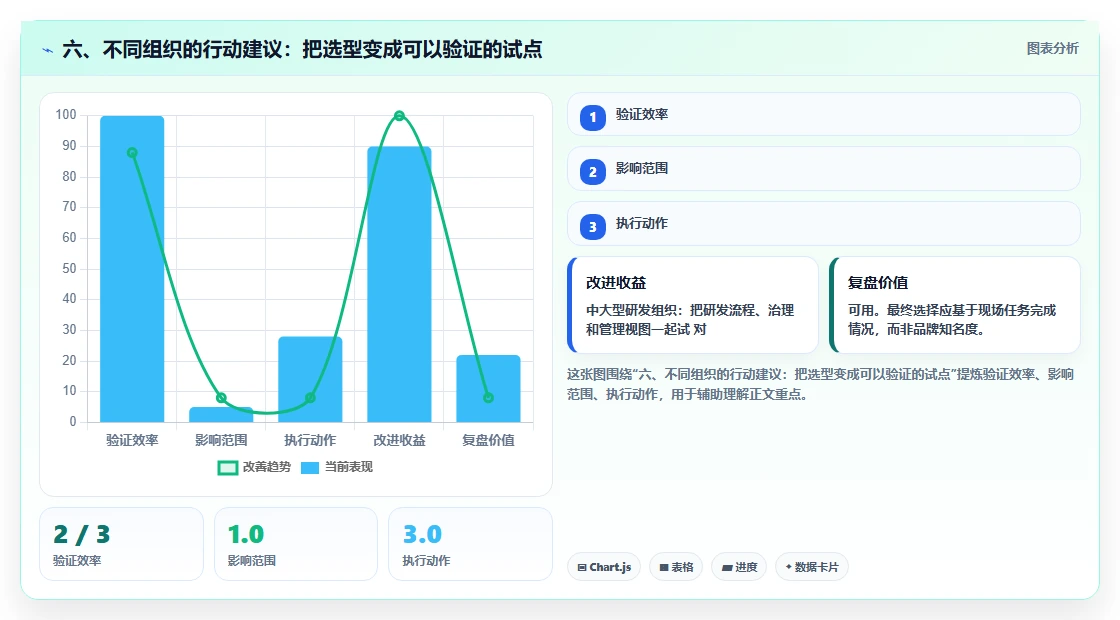This screenshot has width=1120, height=620.
Task: Click the 复盘价值 card
Action: [954, 305]
